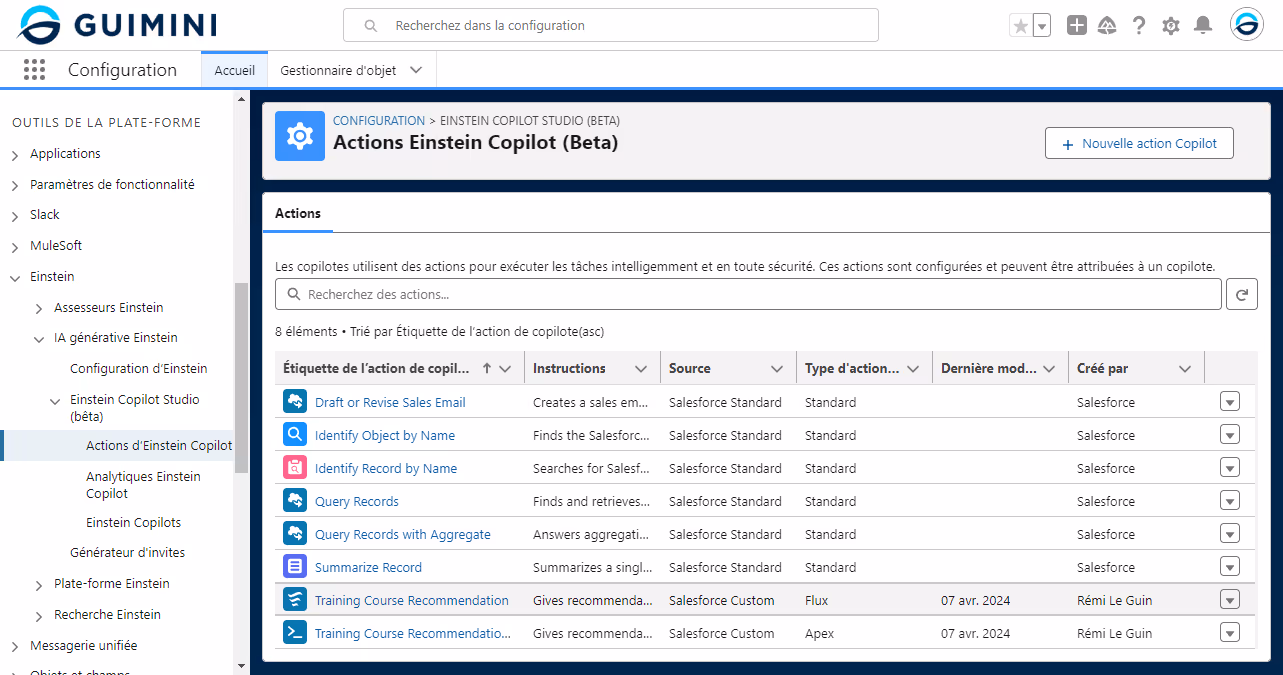Image resolution: width=1283 pixels, height=675 pixels.
Task: Click the Flux Training Course Recommendation icon
Action: click(x=294, y=600)
